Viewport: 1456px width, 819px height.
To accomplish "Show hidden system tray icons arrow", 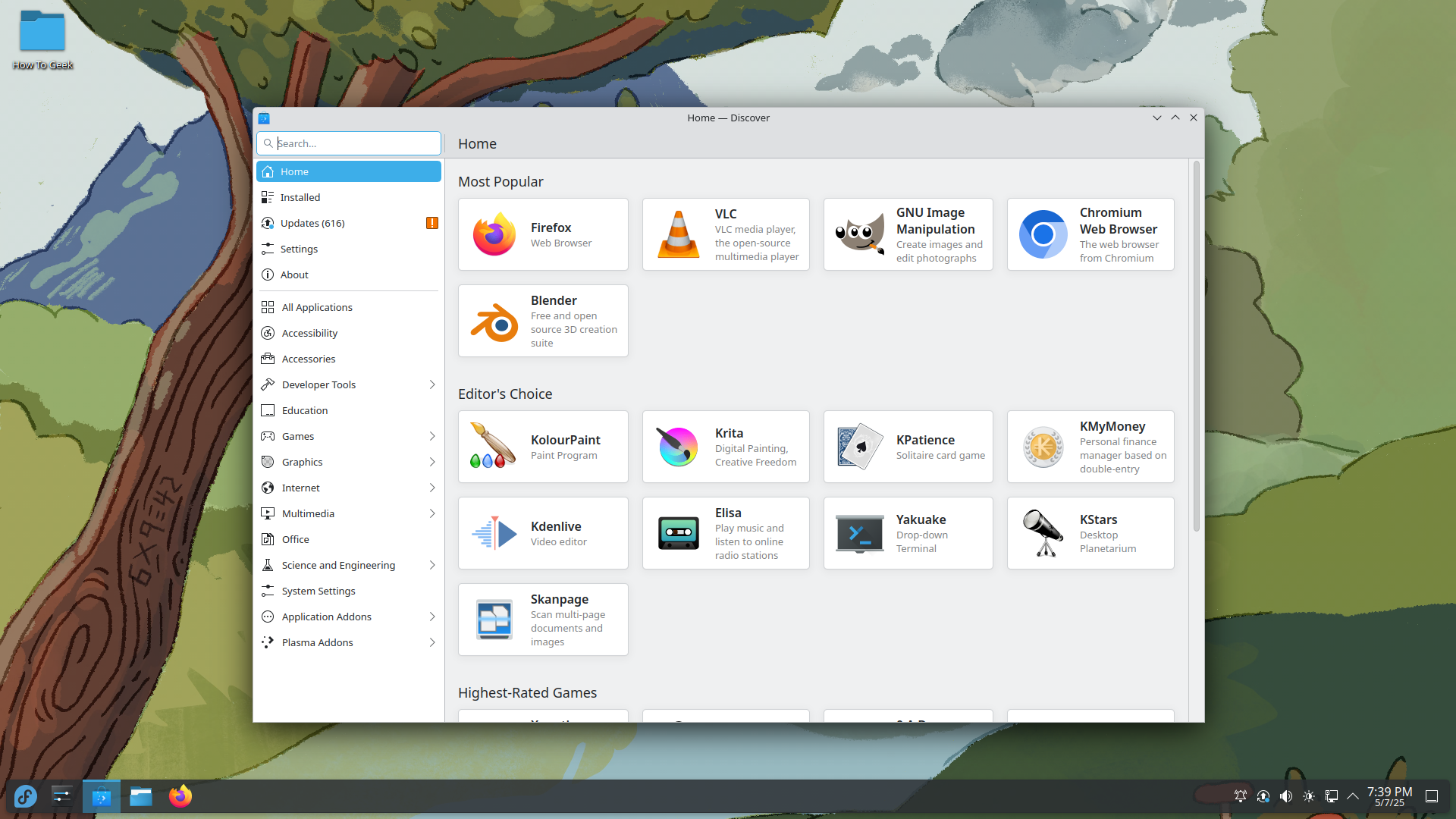I will click(x=1353, y=796).
